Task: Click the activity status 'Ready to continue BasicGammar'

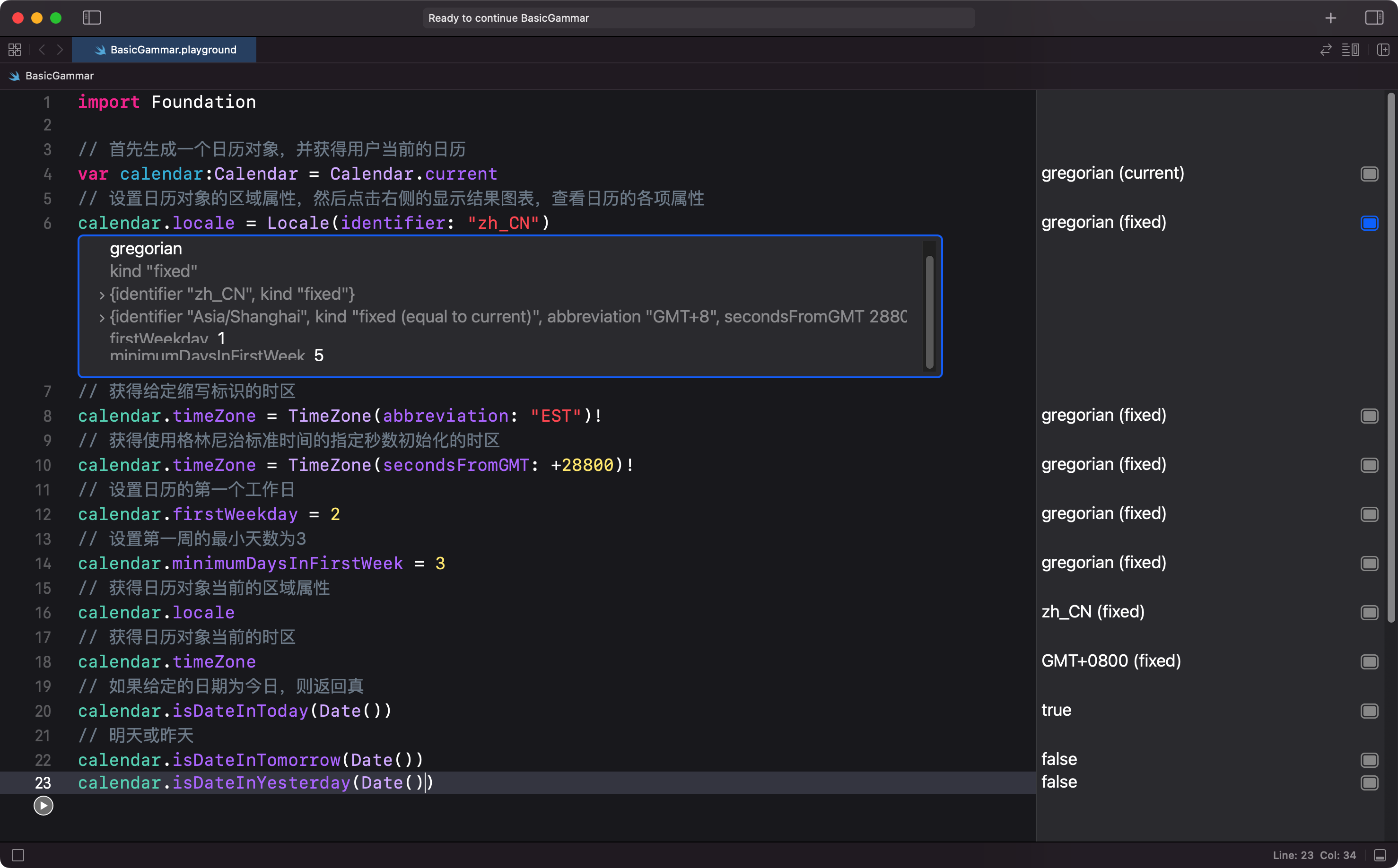Action: [x=699, y=18]
